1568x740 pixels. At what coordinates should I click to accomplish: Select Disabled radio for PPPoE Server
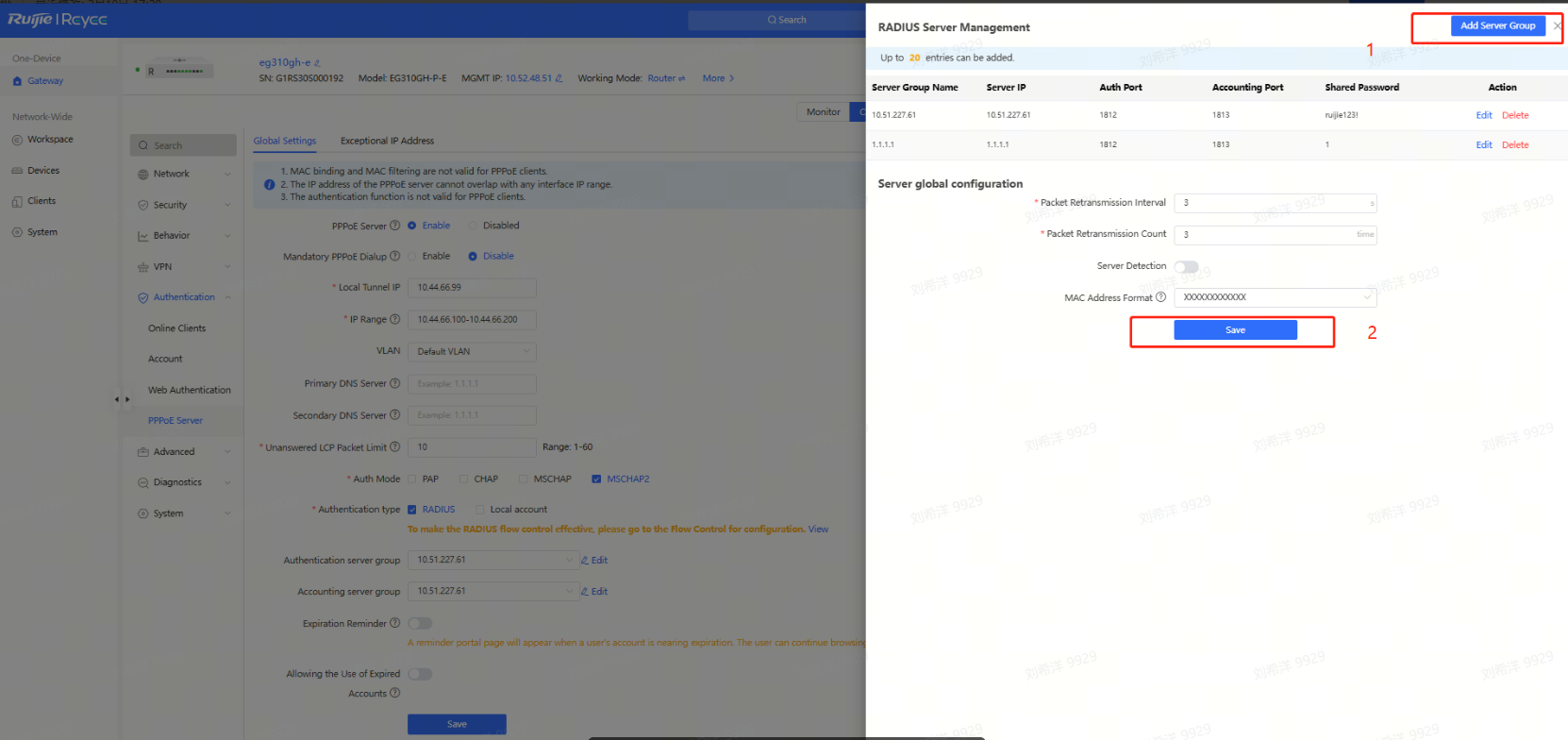[x=474, y=226]
